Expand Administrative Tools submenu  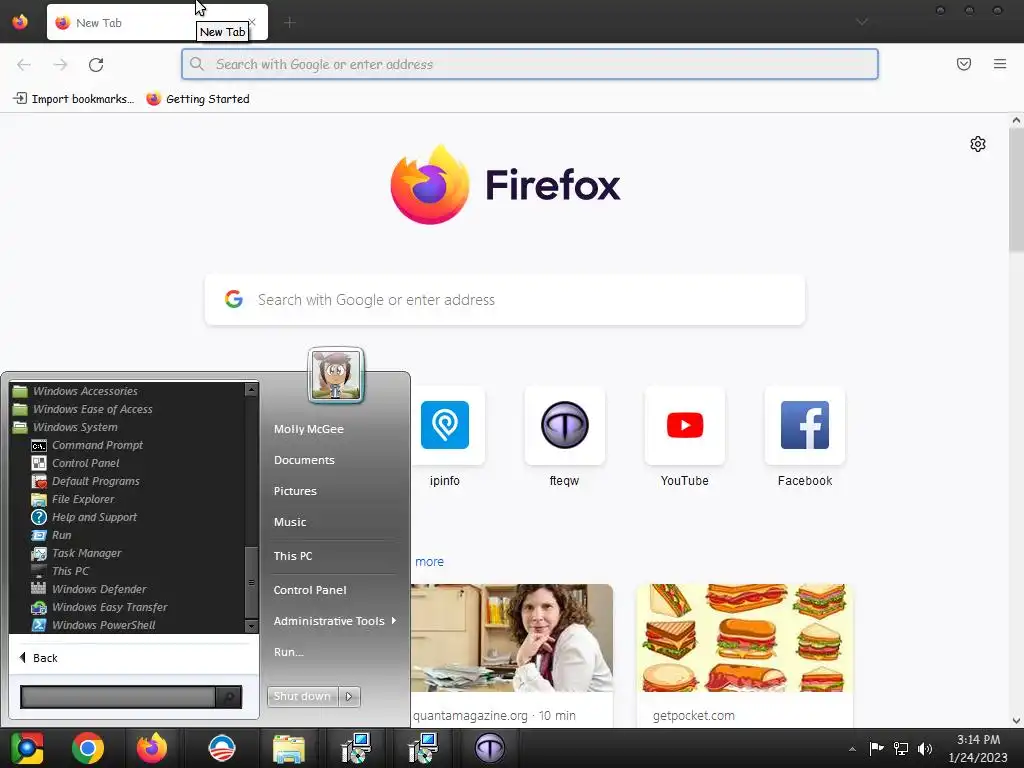(x=334, y=621)
